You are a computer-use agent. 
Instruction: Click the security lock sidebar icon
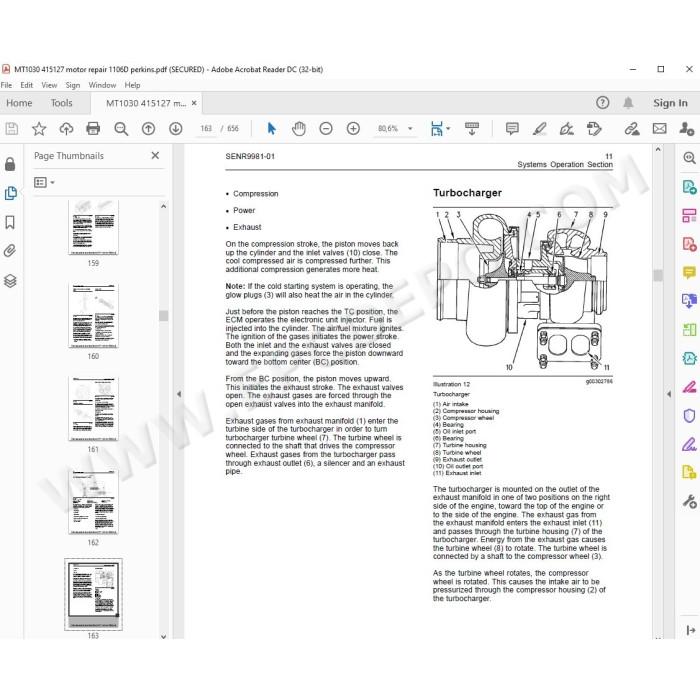tap(10, 164)
